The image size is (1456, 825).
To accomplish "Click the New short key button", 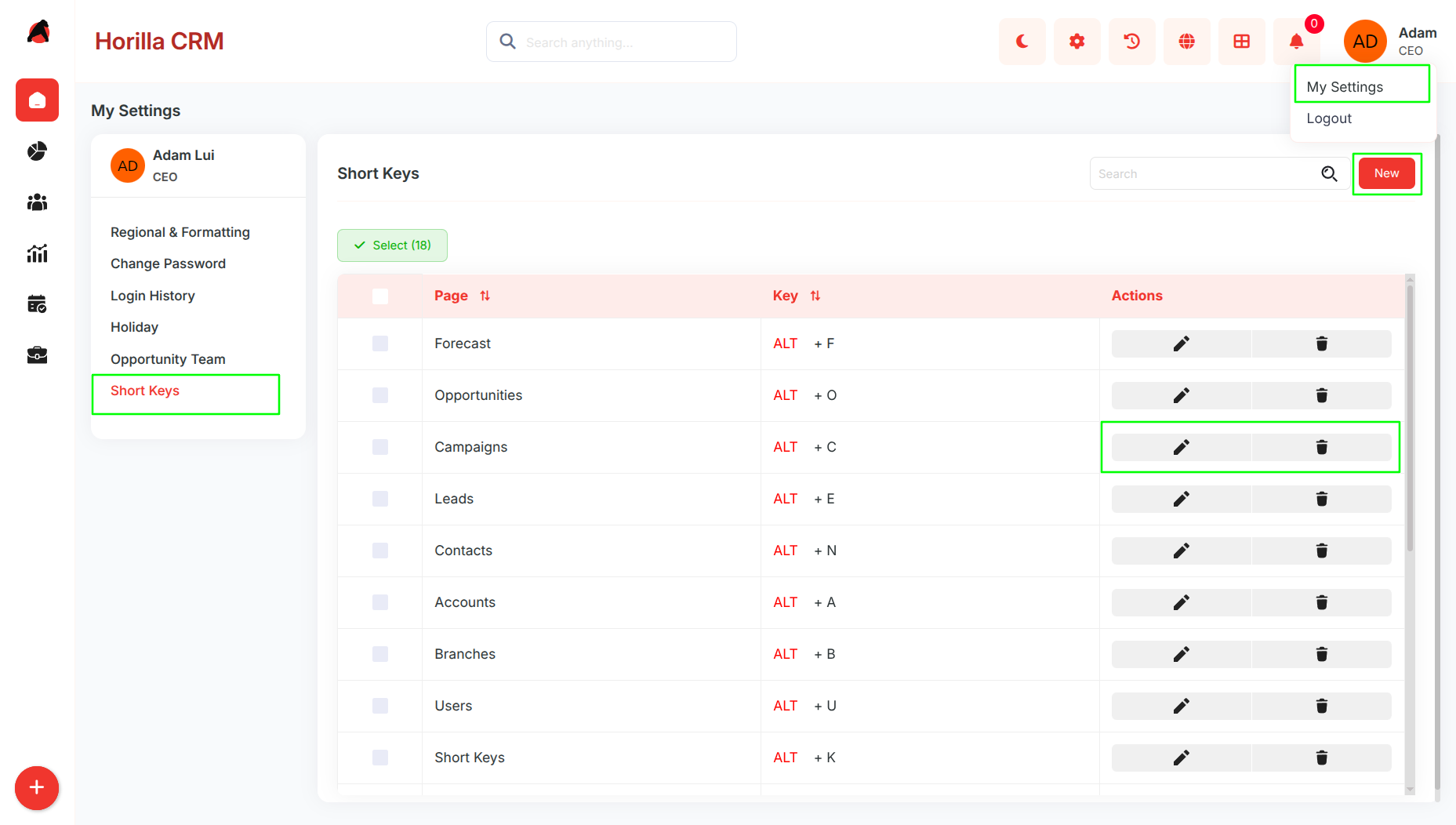I will coord(1386,173).
